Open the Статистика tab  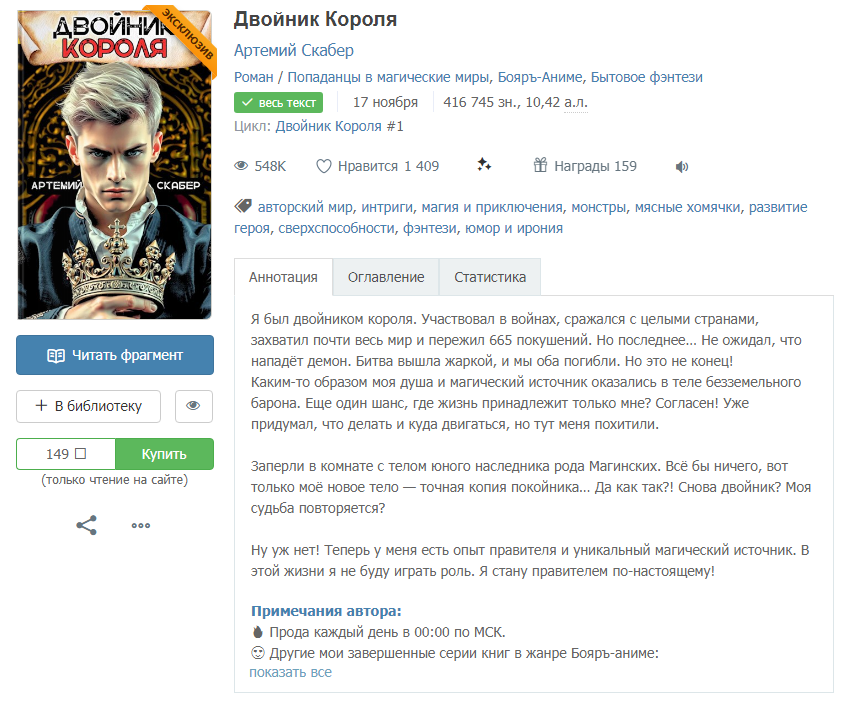pyautogui.click(x=490, y=277)
